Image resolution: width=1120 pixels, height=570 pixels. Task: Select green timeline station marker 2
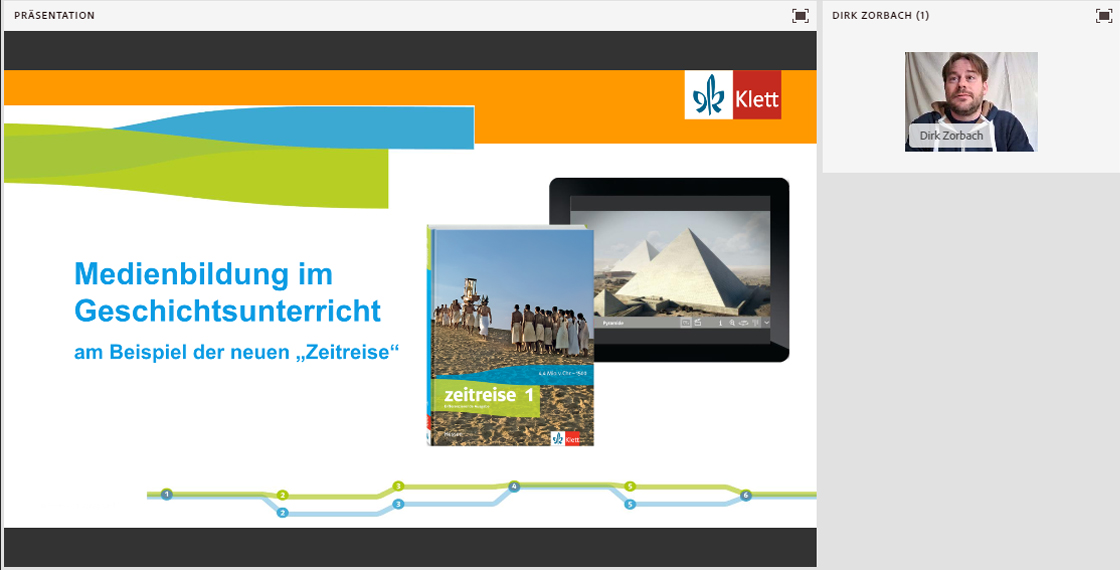click(282, 495)
